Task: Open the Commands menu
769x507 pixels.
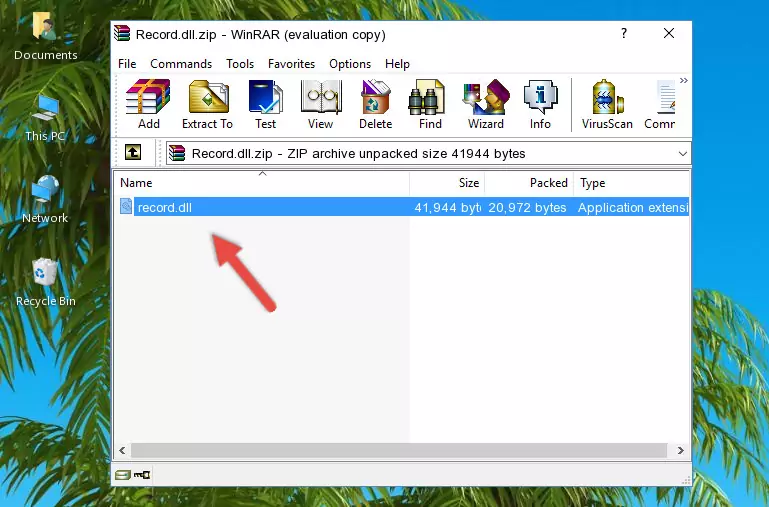Action: coord(181,64)
